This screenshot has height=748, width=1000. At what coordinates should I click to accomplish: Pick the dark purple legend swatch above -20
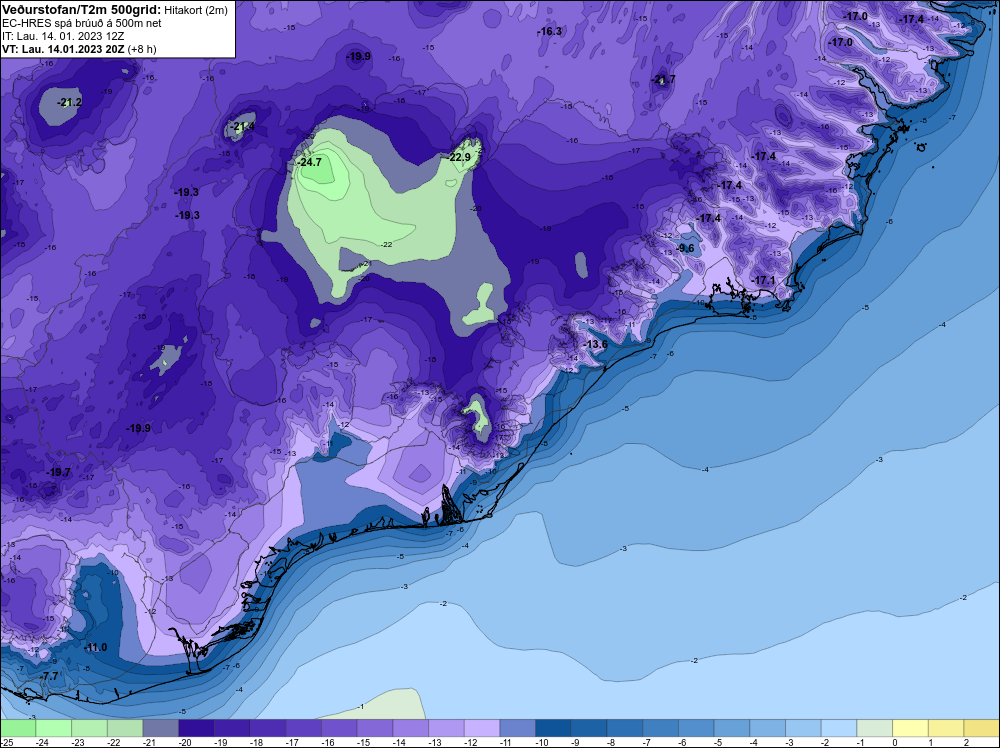pyautogui.click(x=196, y=728)
